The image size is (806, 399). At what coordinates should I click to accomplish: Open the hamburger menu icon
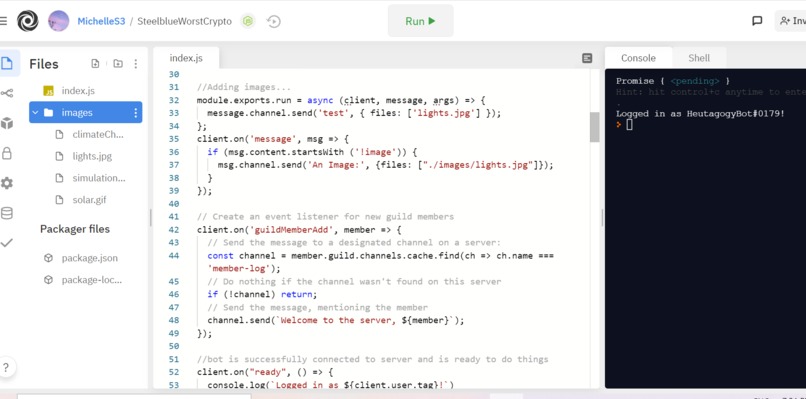(x=3, y=21)
